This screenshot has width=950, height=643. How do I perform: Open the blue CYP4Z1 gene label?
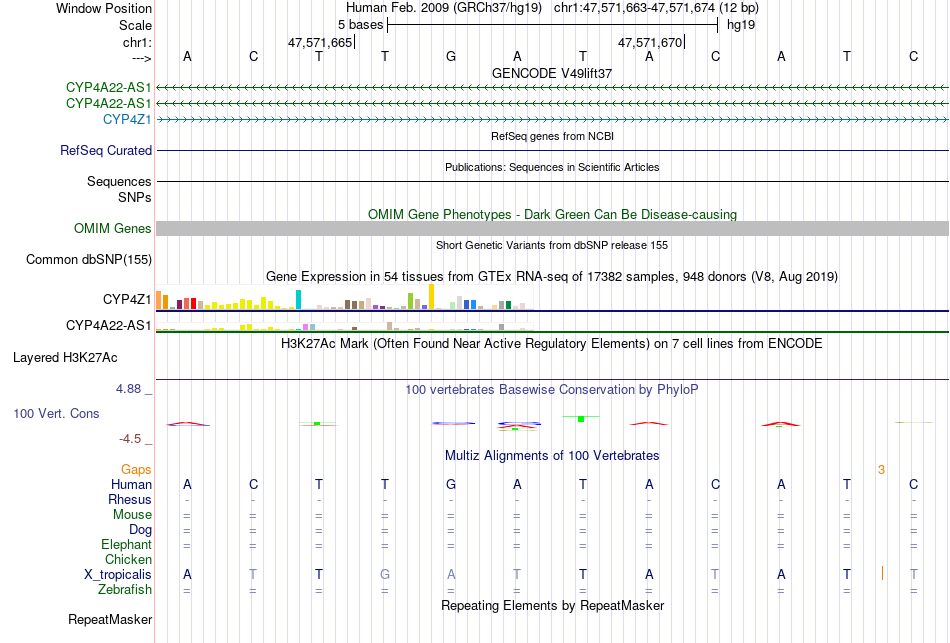click(127, 119)
